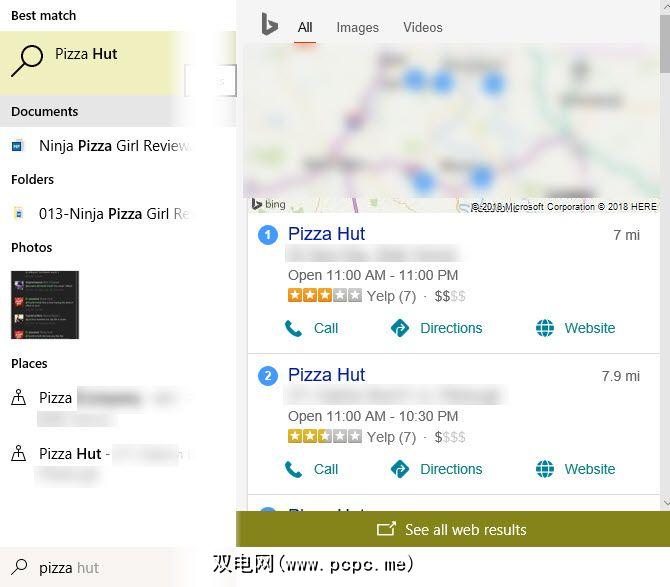Click the document icon for Ninja Pizza Girl Review

coord(18,146)
